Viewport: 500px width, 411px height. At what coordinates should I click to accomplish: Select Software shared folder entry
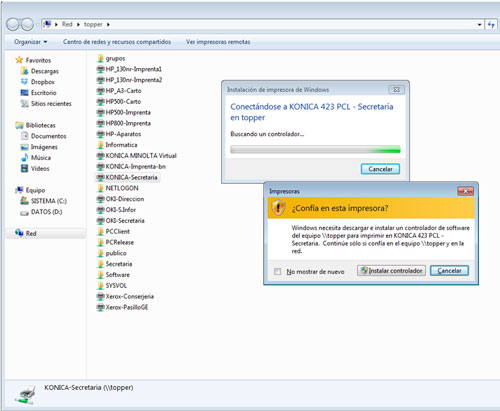click(113, 275)
